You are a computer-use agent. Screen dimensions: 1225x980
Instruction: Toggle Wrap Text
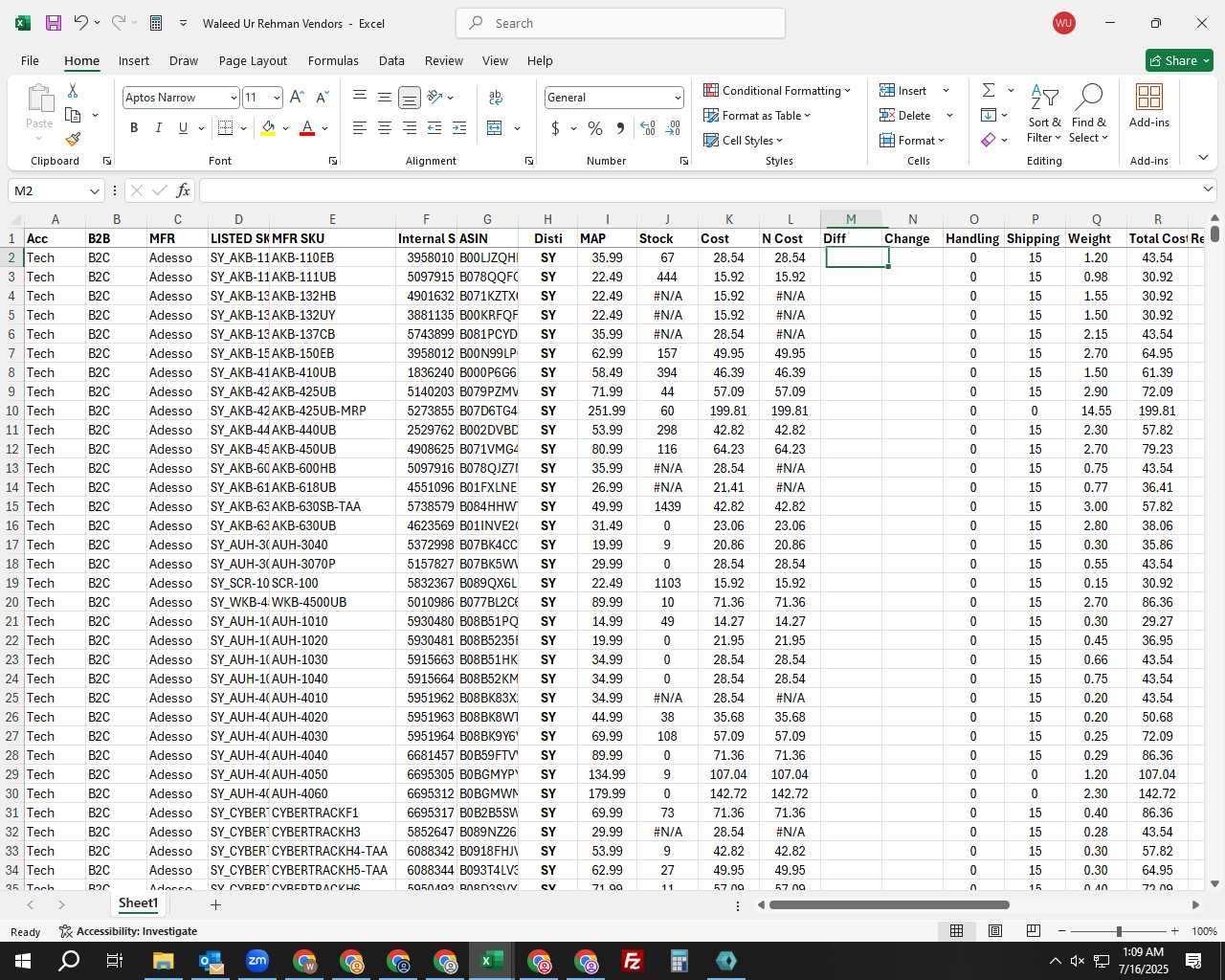coord(496,97)
